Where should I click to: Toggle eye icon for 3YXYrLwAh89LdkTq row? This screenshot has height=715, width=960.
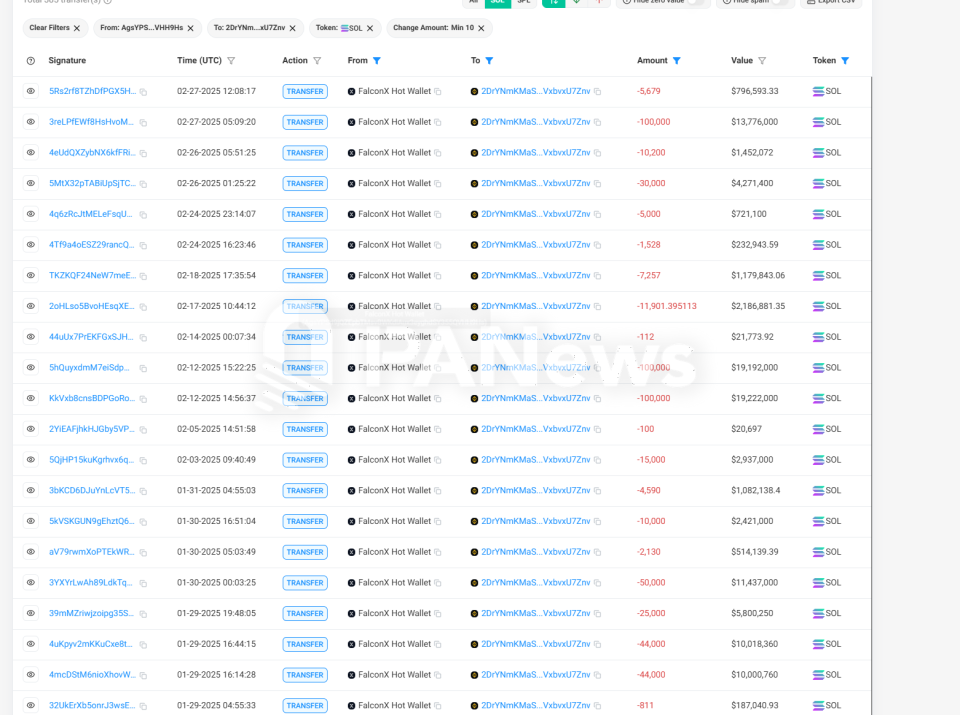31,583
